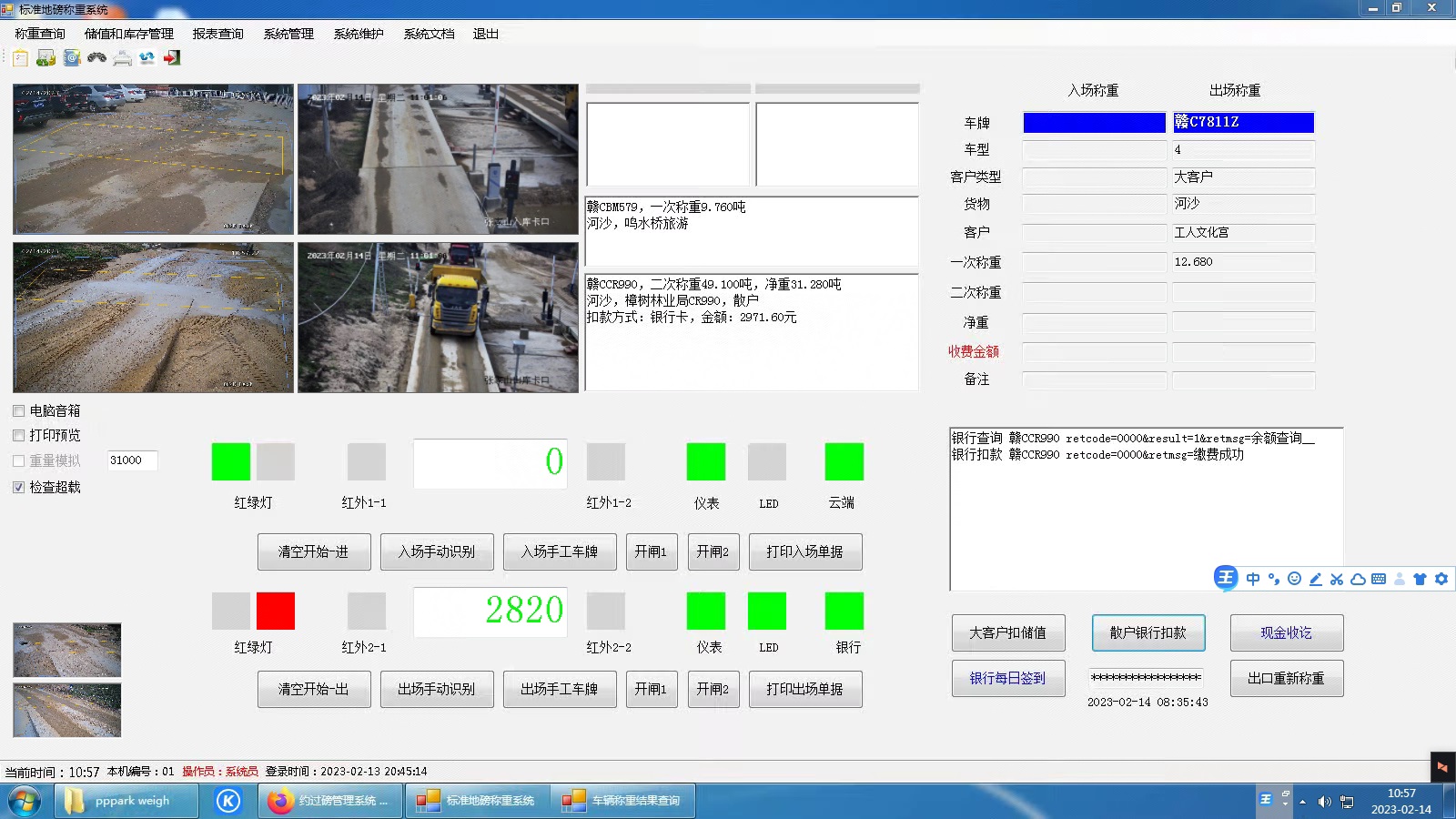Toggle the 打印预览 checkbox
Image resolution: width=1456 pixels, height=819 pixels.
[x=19, y=436]
